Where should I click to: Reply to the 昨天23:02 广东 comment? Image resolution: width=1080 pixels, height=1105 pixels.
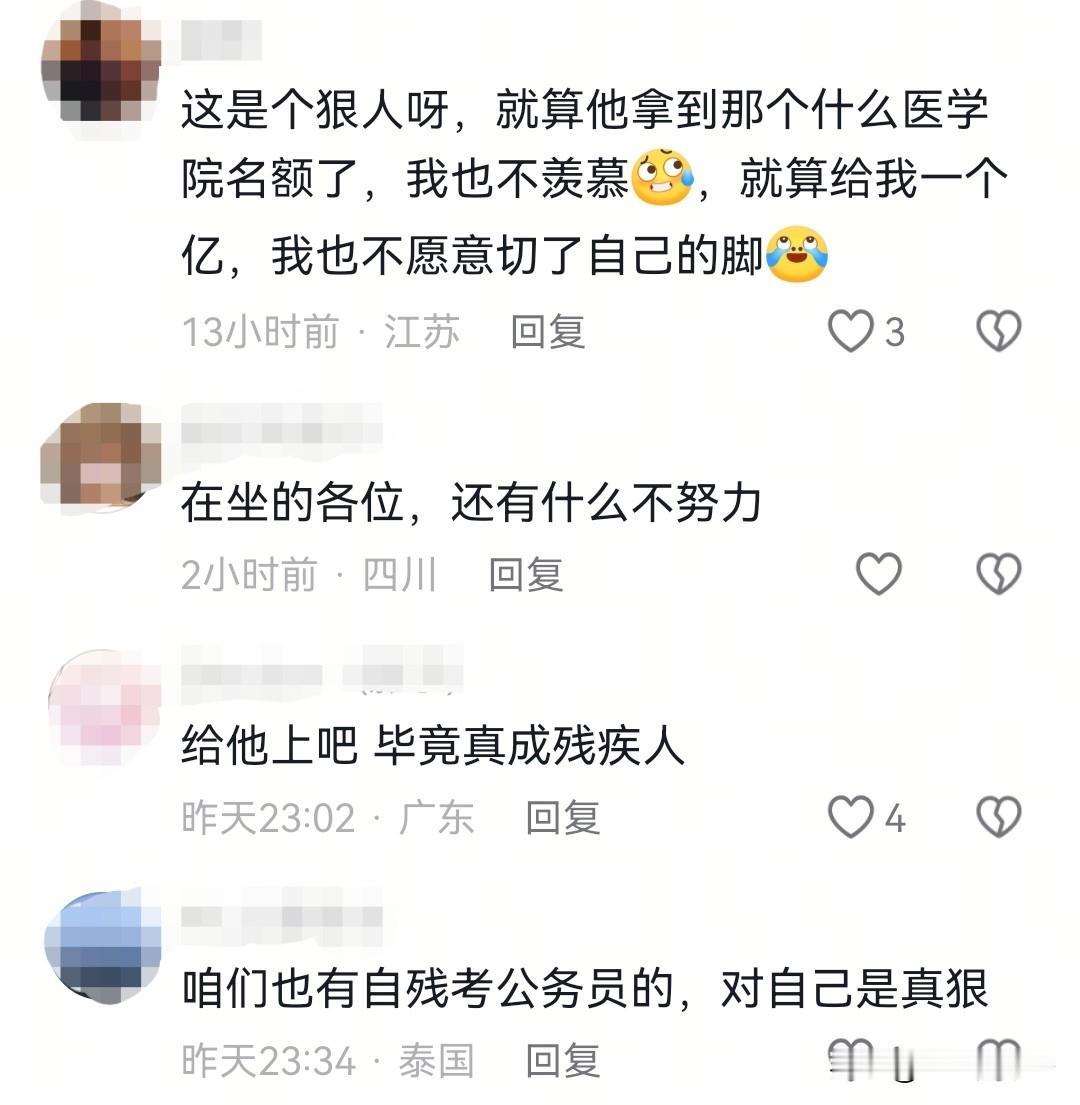pos(563,818)
